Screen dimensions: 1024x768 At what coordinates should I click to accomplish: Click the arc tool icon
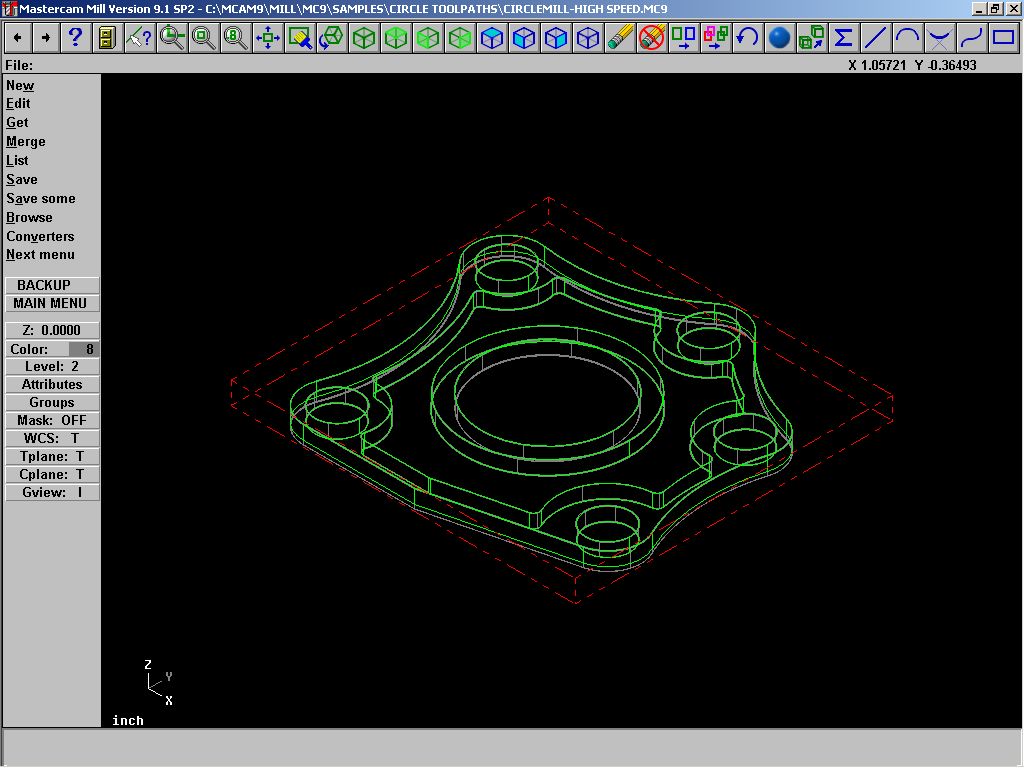click(907, 38)
